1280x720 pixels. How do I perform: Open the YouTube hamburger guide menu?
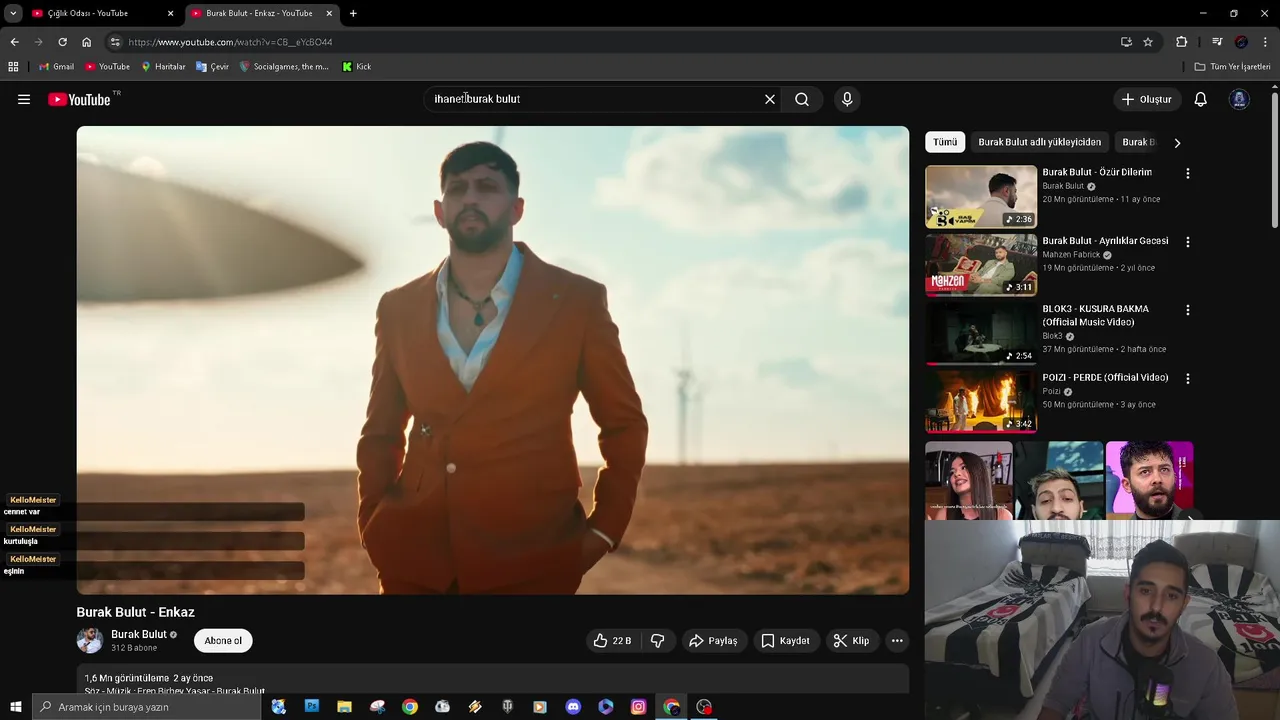[24, 99]
